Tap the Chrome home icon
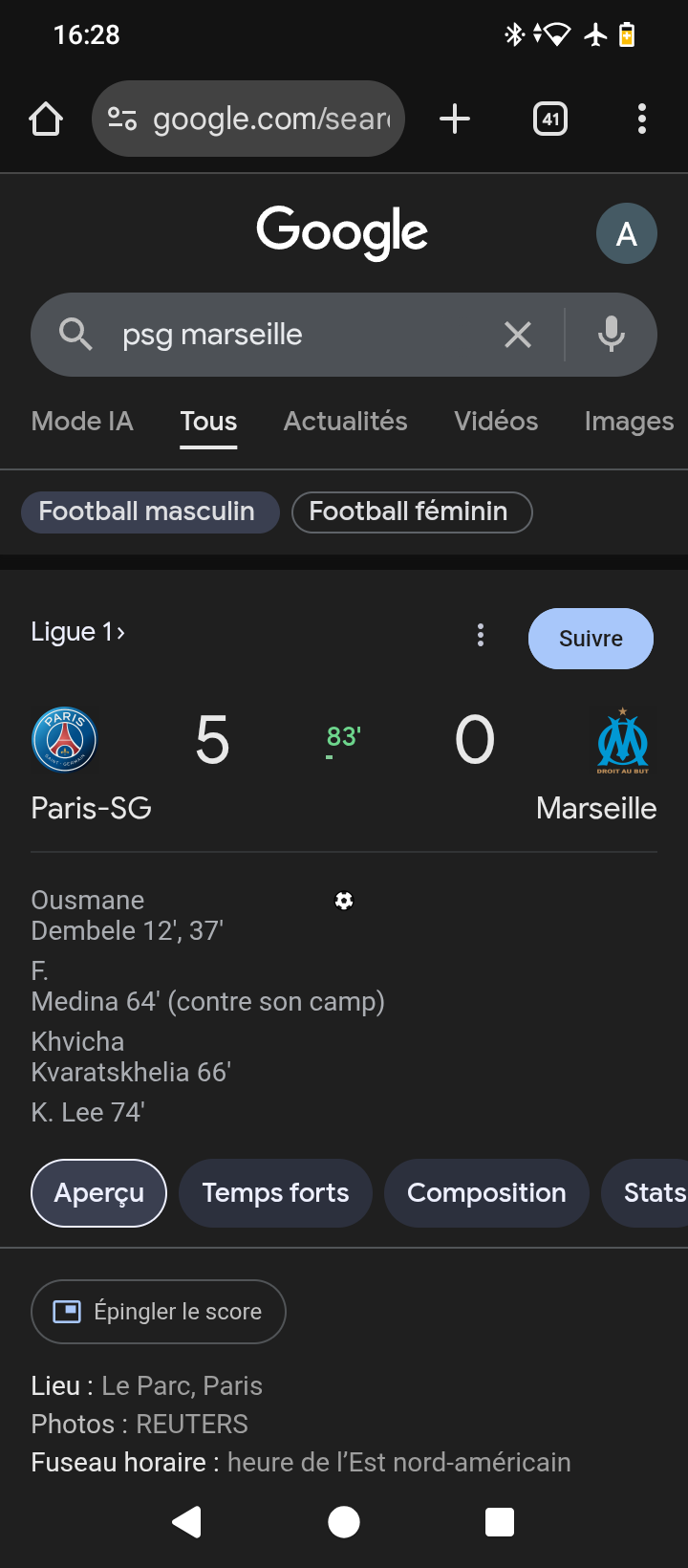 (x=46, y=120)
